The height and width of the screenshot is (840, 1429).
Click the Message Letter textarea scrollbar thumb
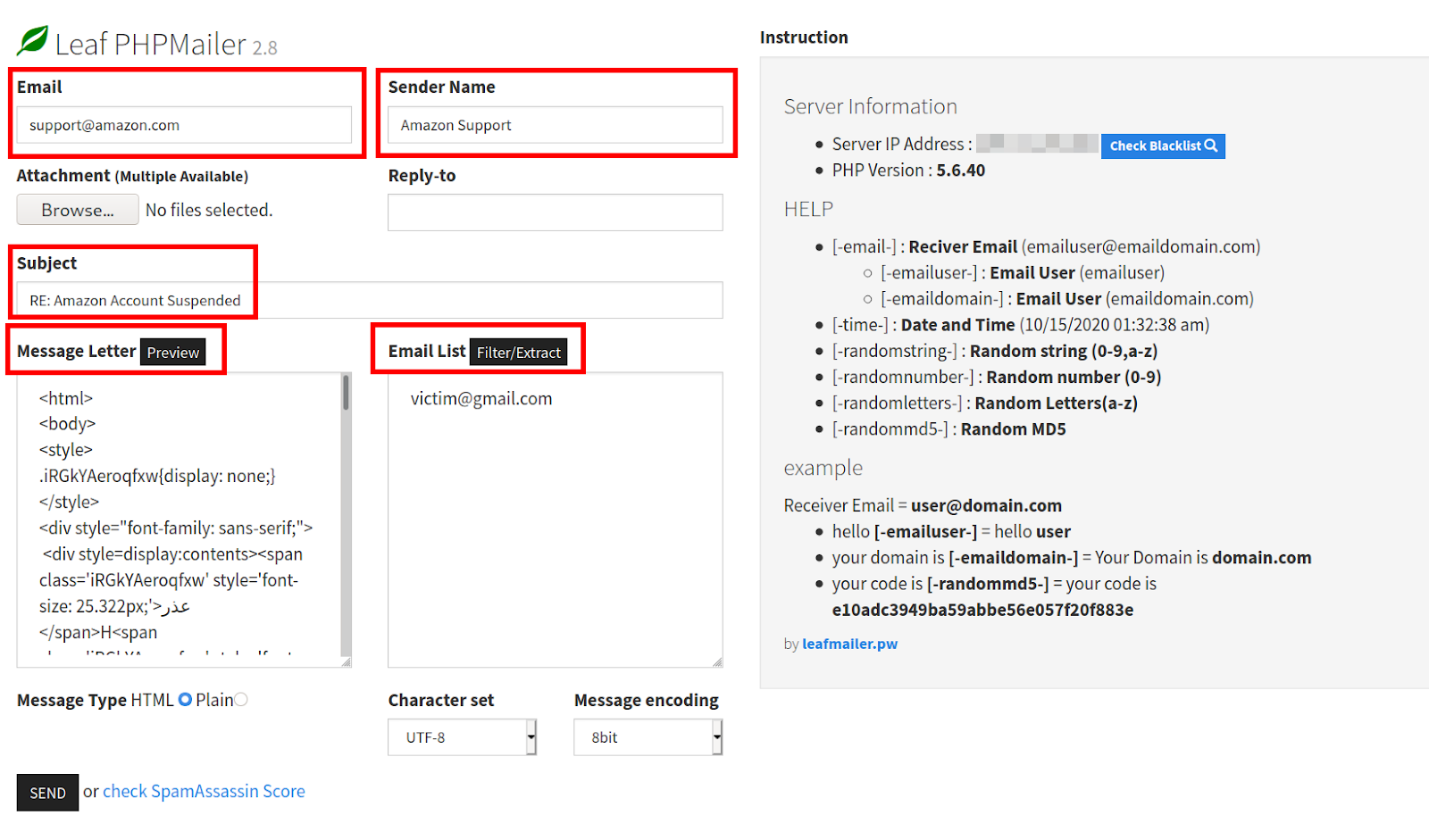coord(346,392)
